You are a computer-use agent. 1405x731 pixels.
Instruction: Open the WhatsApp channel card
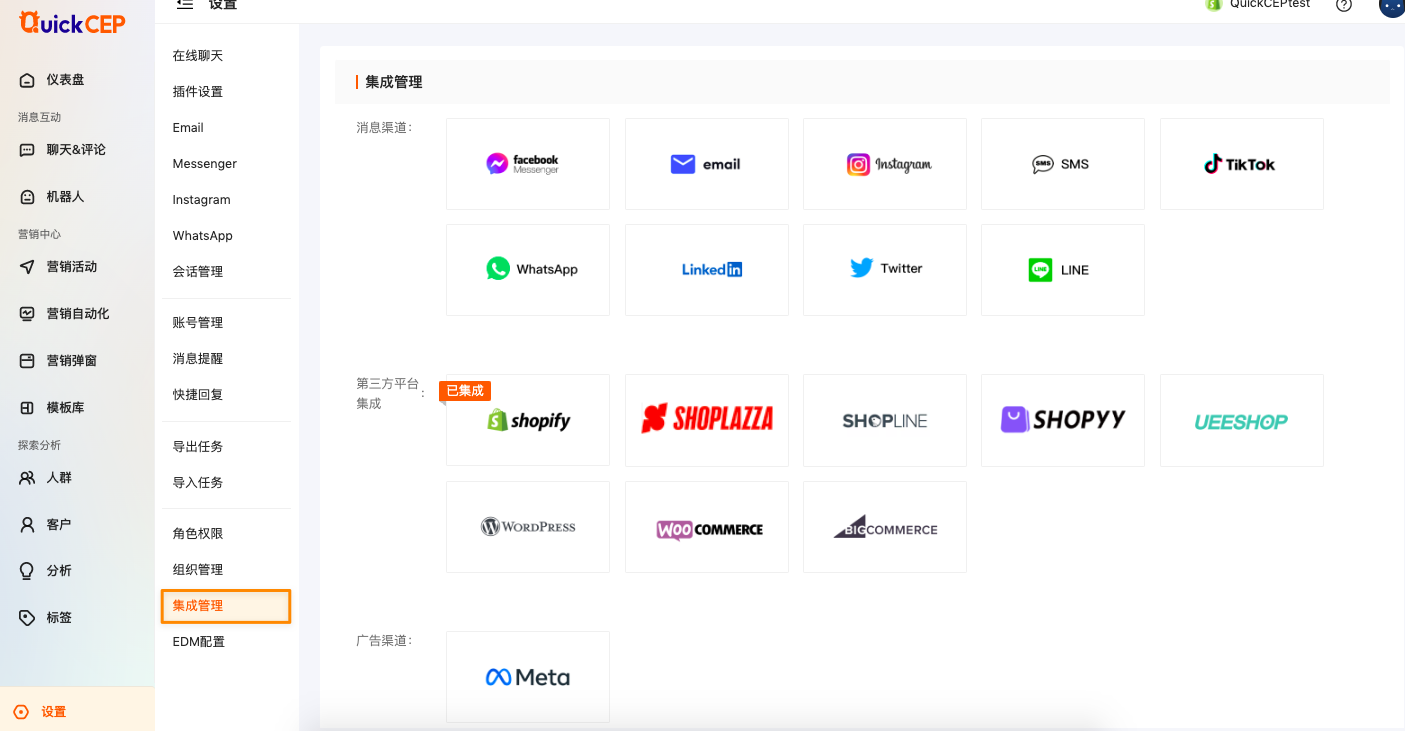[528, 270]
